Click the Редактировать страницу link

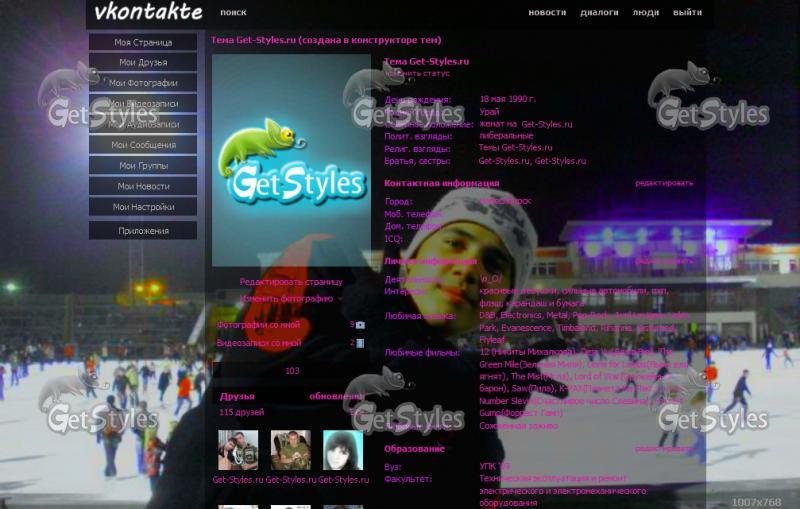(x=291, y=282)
